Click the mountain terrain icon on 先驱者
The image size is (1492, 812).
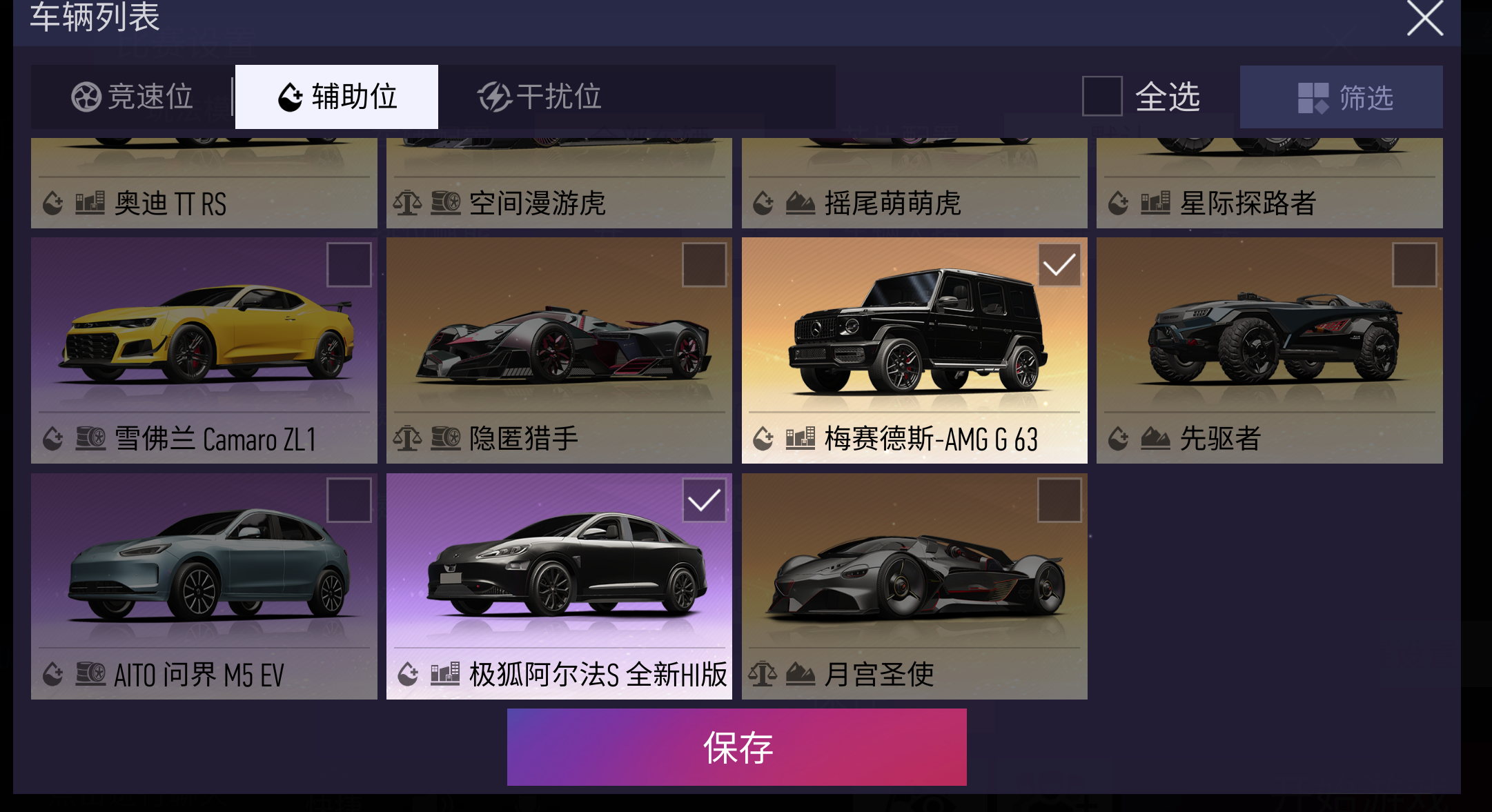1155,438
